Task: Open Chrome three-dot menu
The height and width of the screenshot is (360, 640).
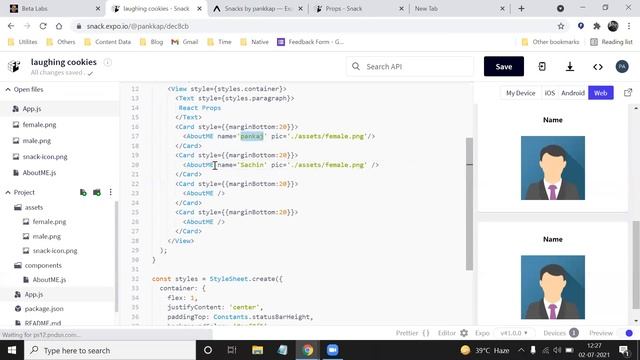Action: [x=629, y=26]
